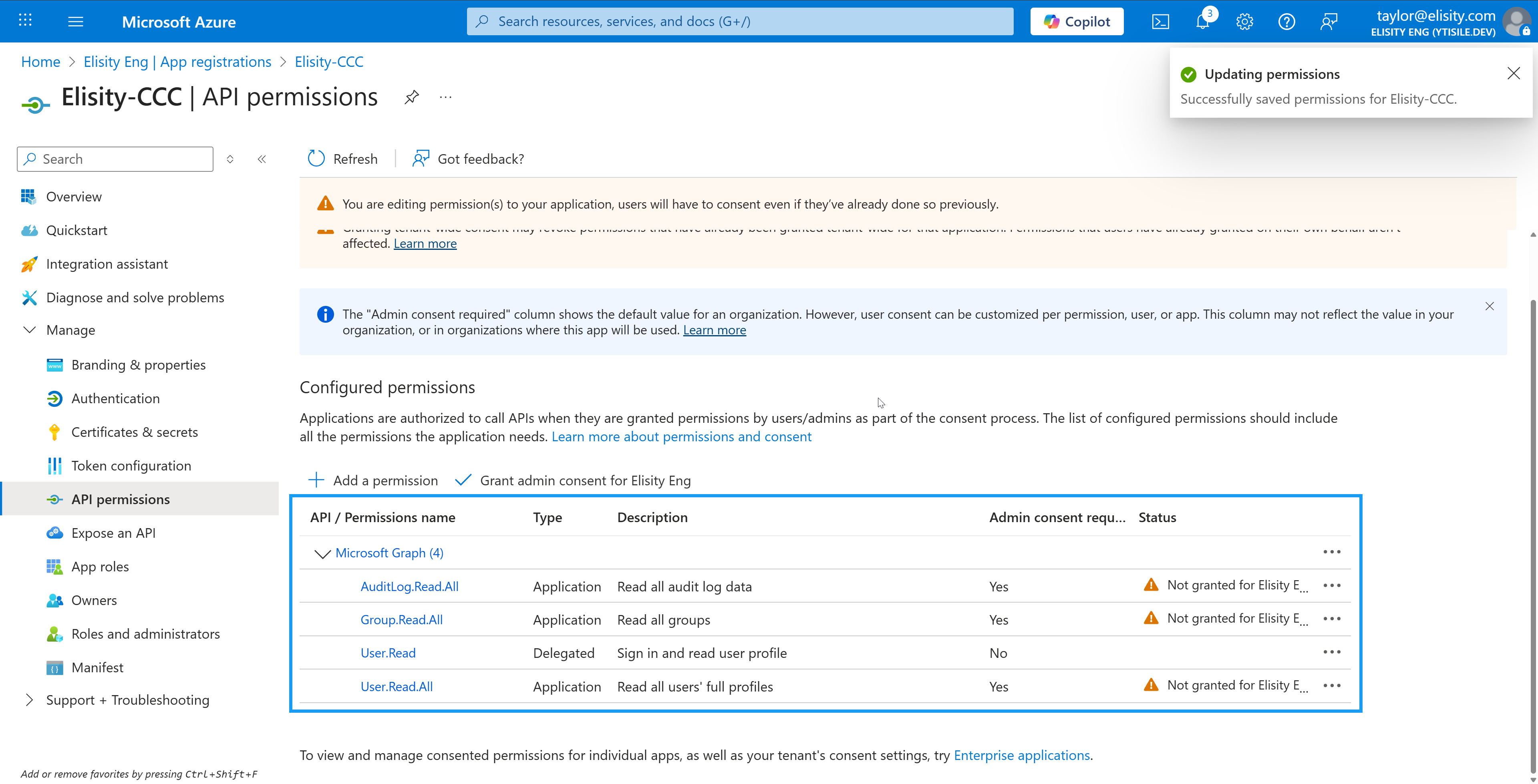Viewport: 1538px width, 784px height.
Task: Open the AuditLog.Read.All permission link
Action: point(409,586)
